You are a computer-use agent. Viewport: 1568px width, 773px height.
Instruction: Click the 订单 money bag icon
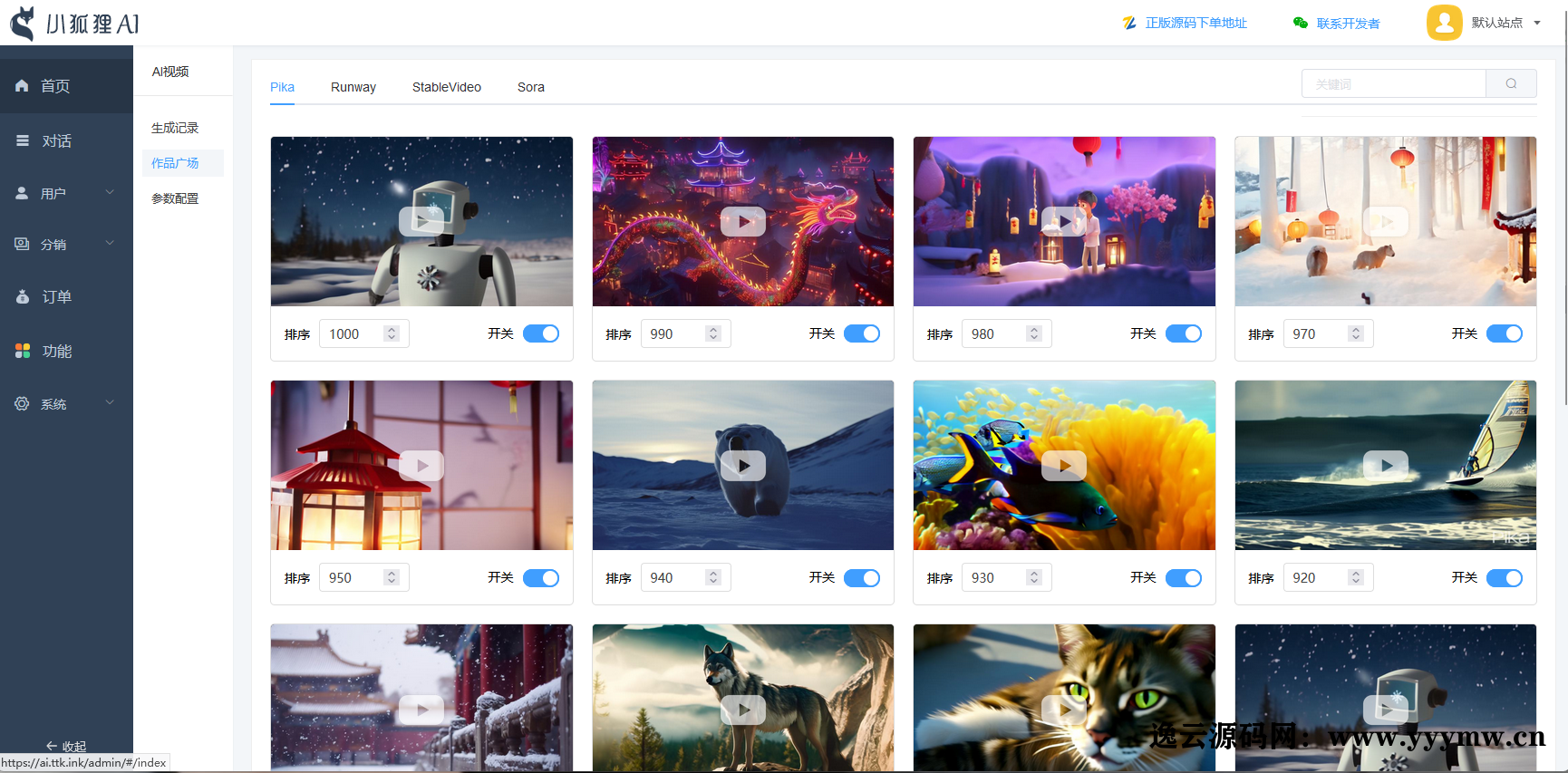click(23, 296)
